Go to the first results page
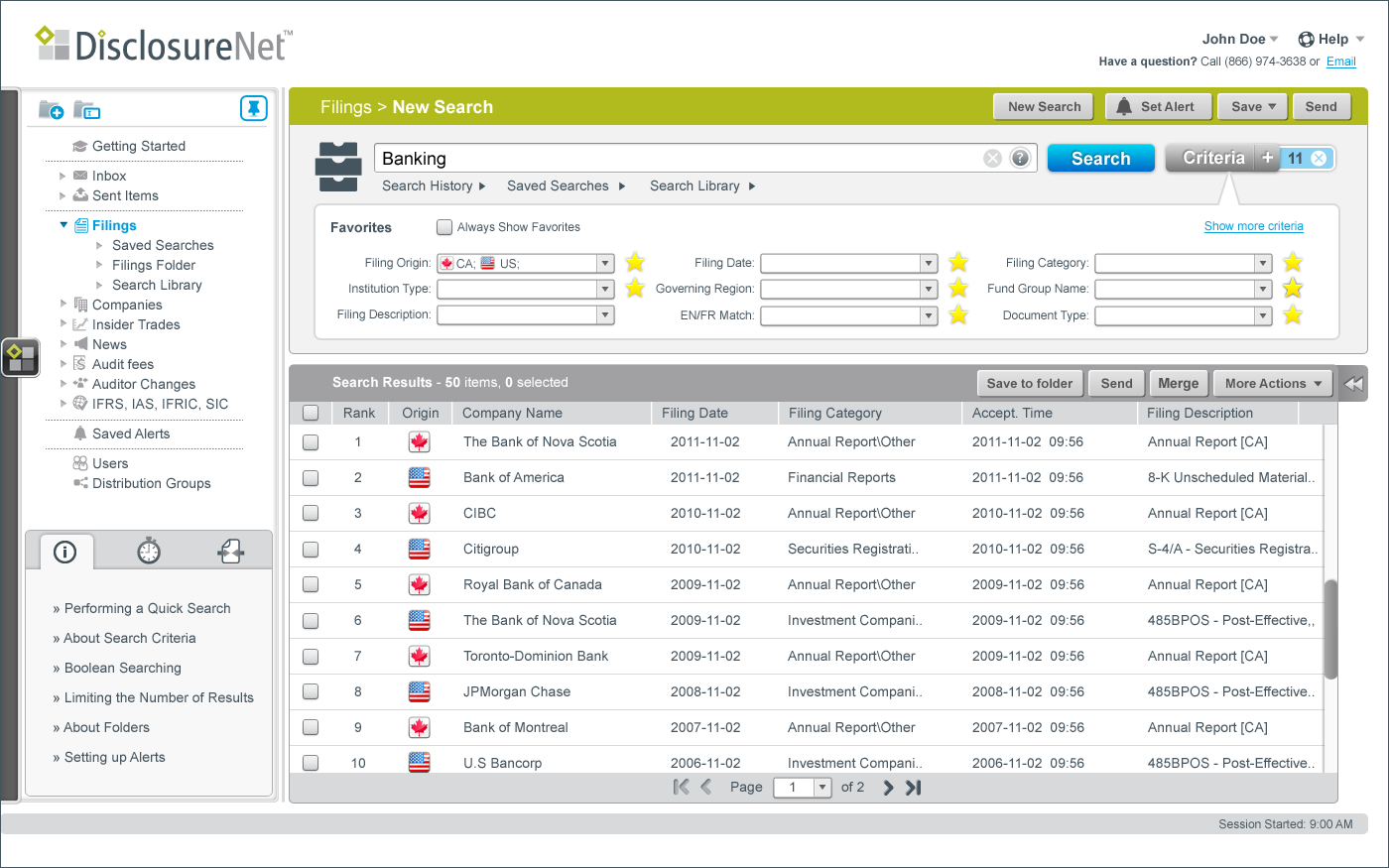1389x868 pixels. [681, 788]
